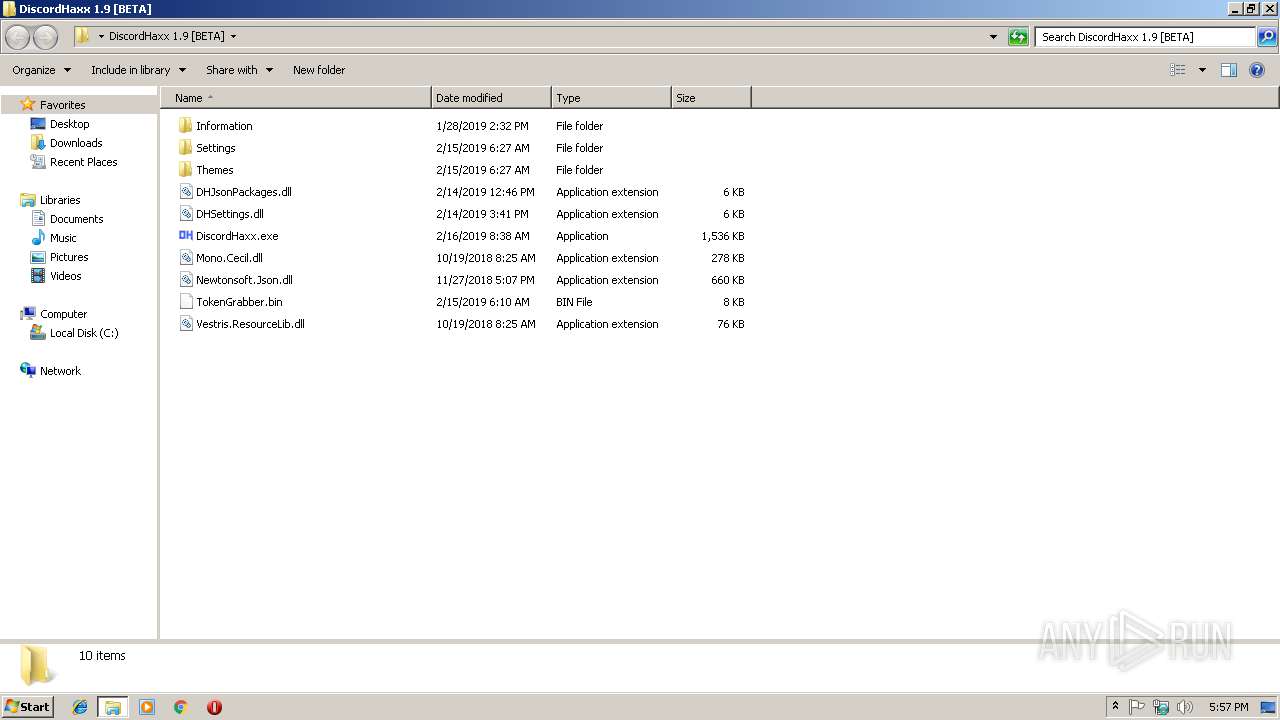Select the DHSettings.dll file icon
The height and width of the screenshot is (720, 1280).
[185, 214]
